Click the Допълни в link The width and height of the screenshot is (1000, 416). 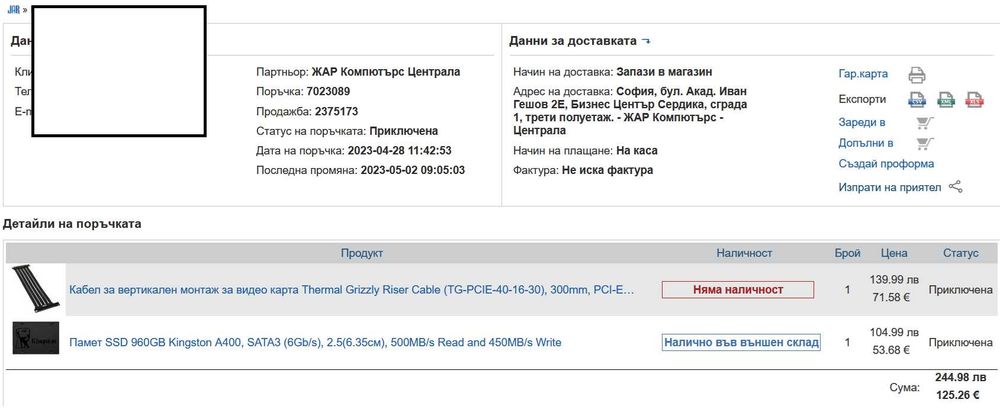[865, 144]
